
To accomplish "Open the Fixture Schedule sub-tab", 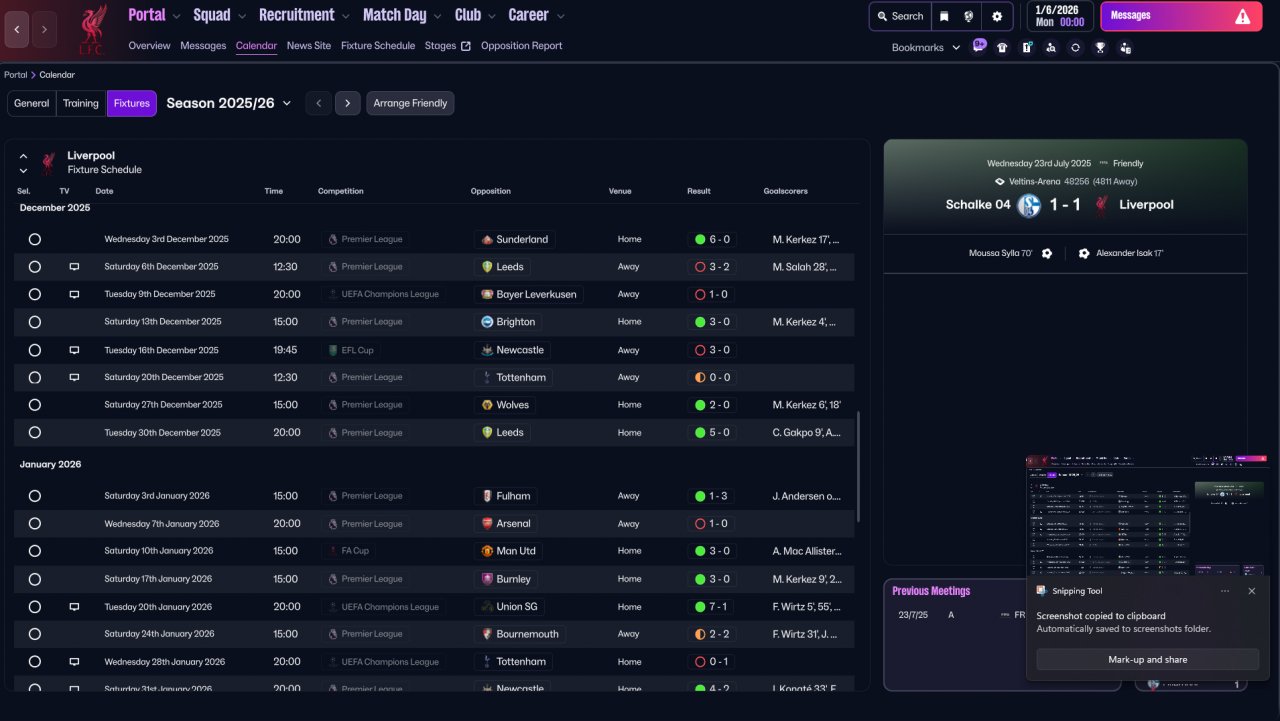I will pyautogui.click(x=378, y=46).
